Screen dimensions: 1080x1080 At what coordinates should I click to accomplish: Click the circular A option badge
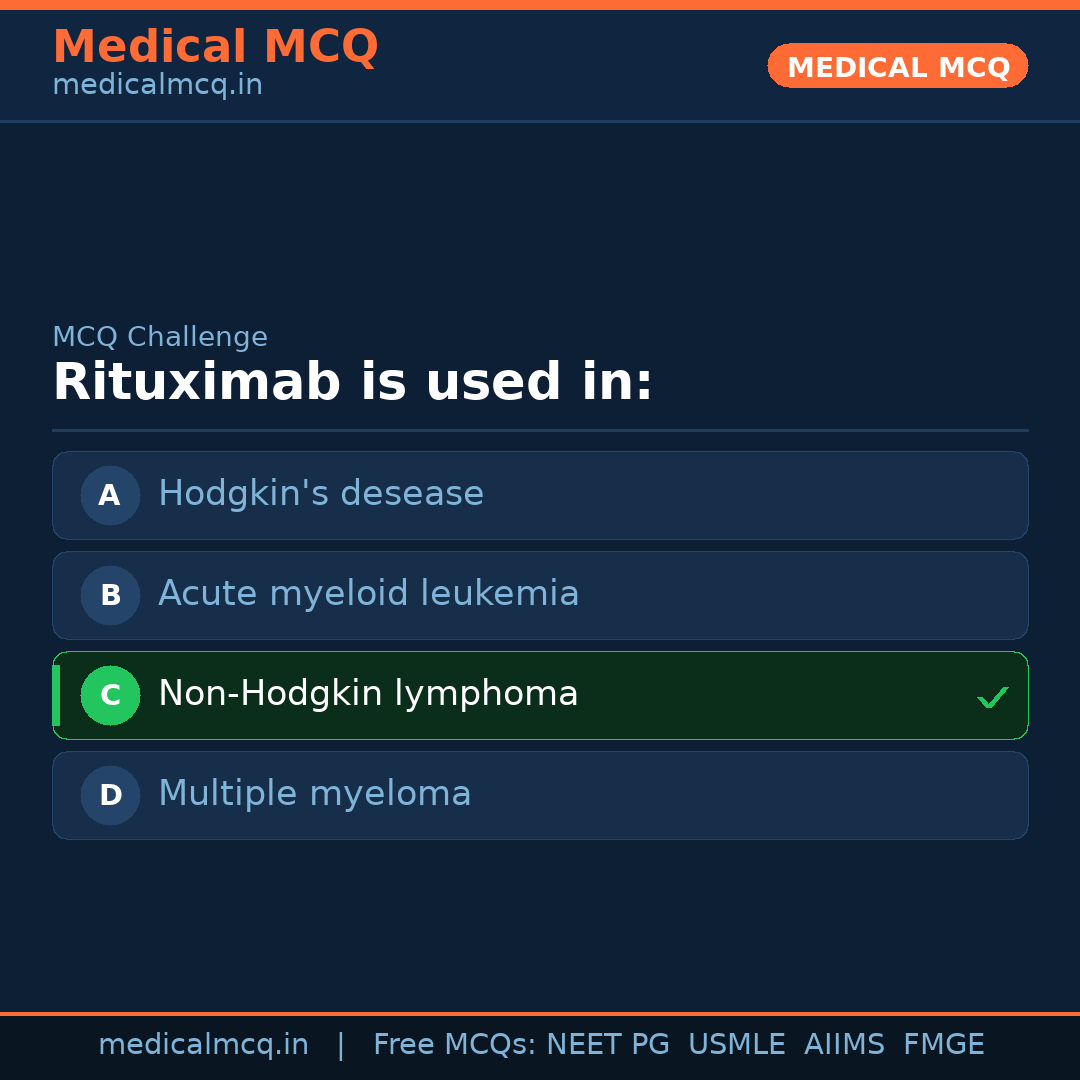click(x=110, y=495)
